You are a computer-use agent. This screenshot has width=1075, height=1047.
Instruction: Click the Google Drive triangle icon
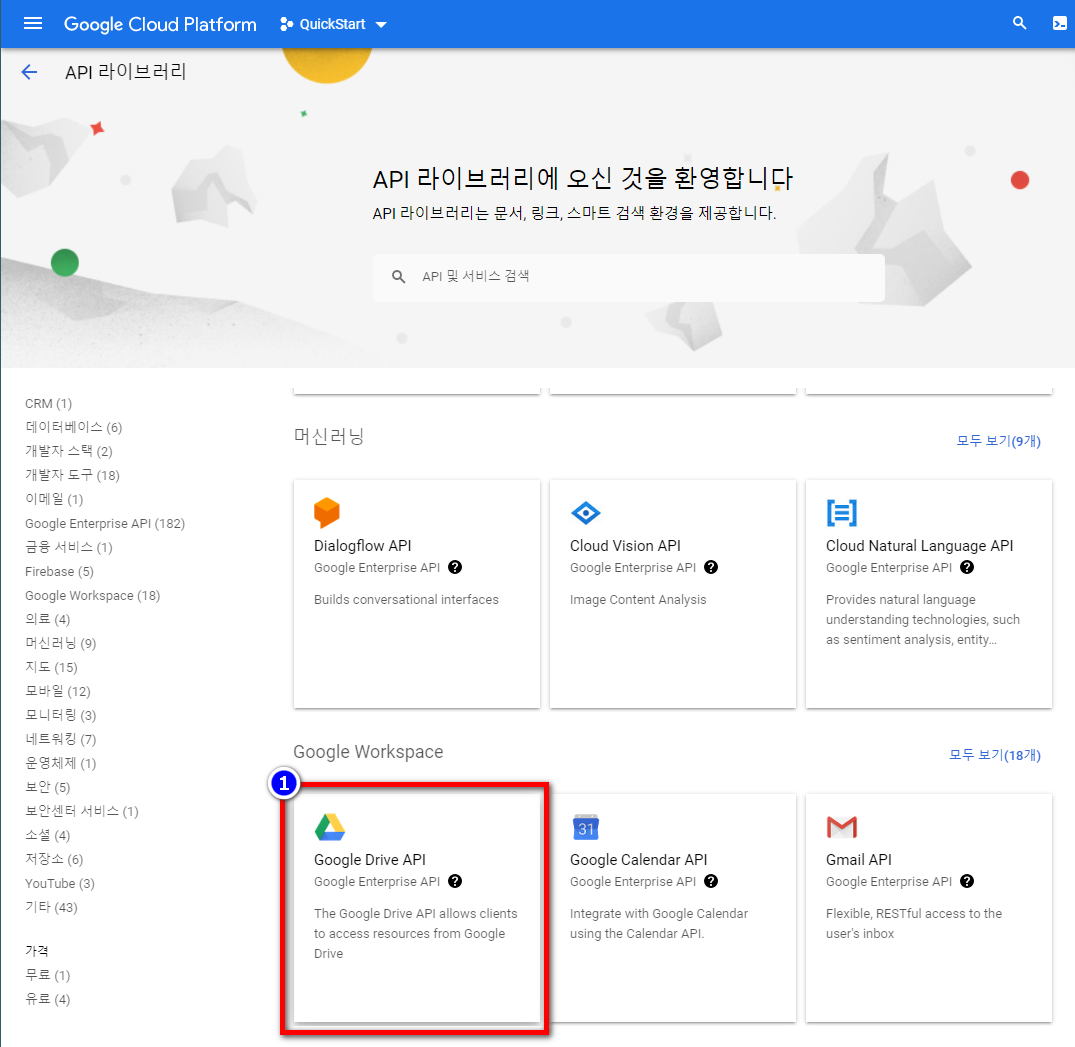(330, 827)
